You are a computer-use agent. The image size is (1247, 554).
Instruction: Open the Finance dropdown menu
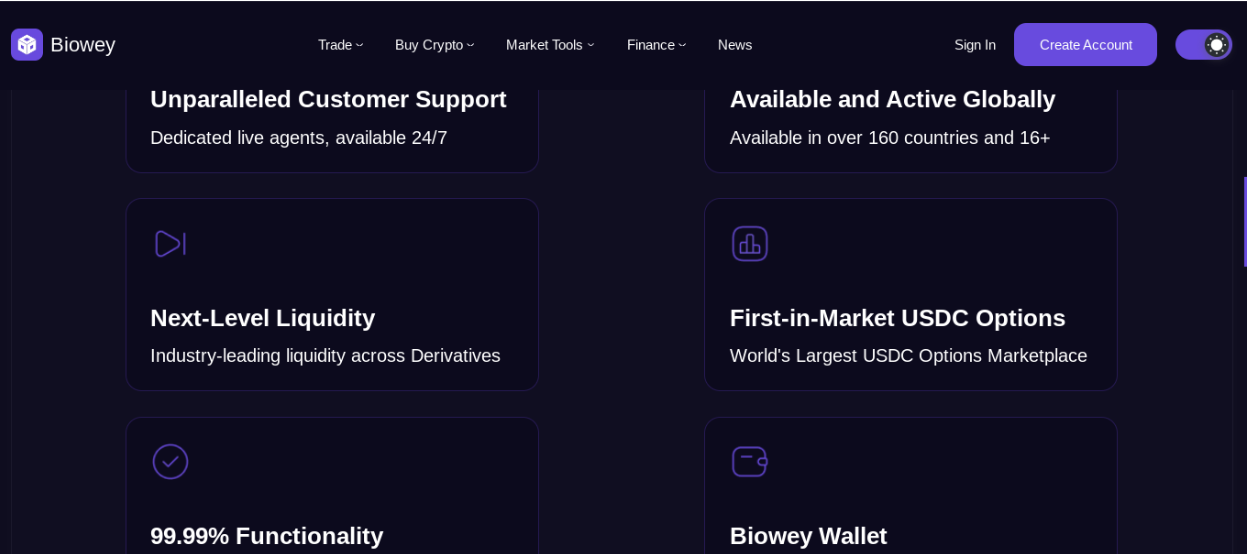pos(656,45)
